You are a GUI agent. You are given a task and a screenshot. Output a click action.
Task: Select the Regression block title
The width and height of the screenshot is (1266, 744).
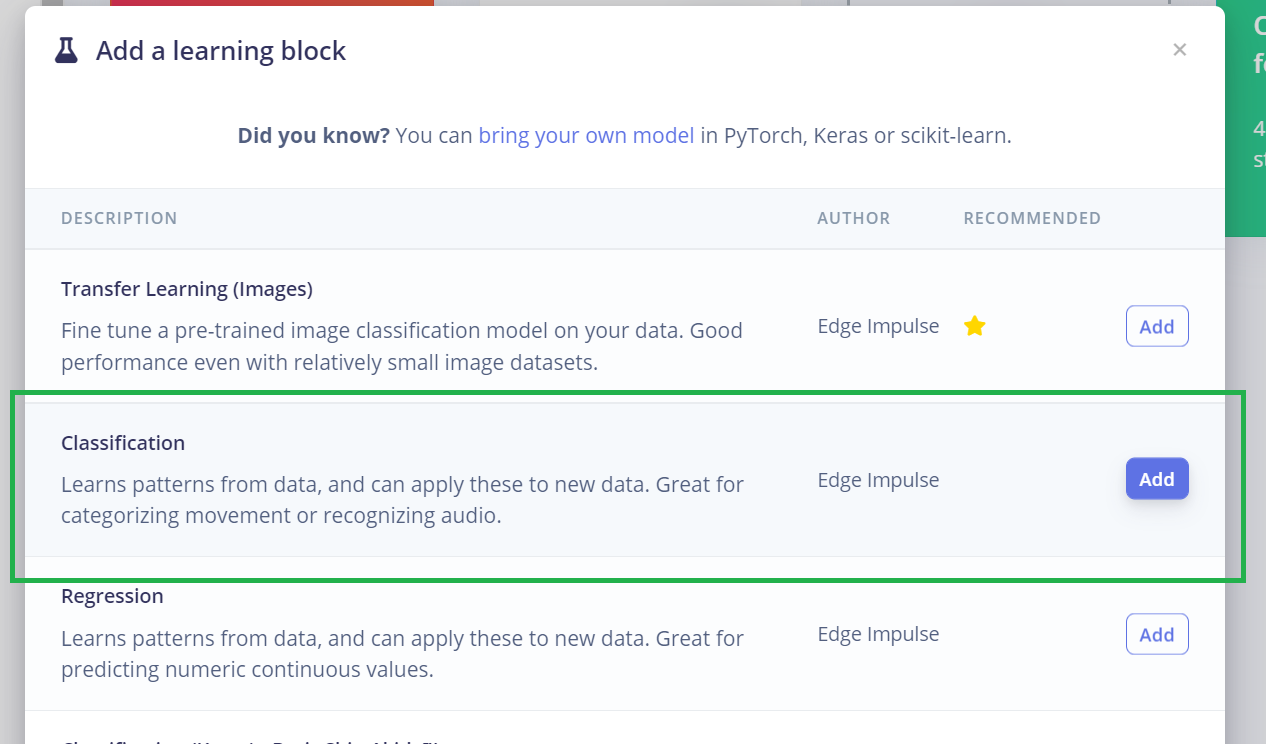pyautogui.click(x=112, y=596)
